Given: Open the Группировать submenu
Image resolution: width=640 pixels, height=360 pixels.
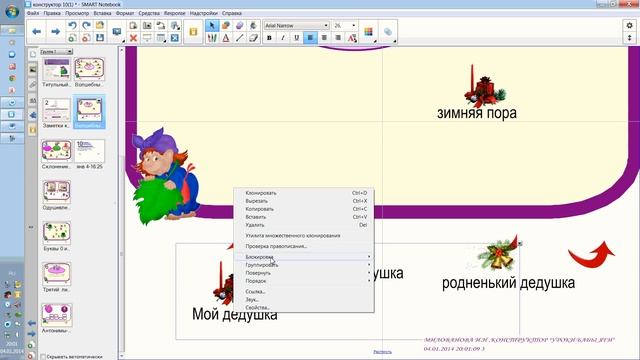Looking at the screenshot, I should point(304,265).
